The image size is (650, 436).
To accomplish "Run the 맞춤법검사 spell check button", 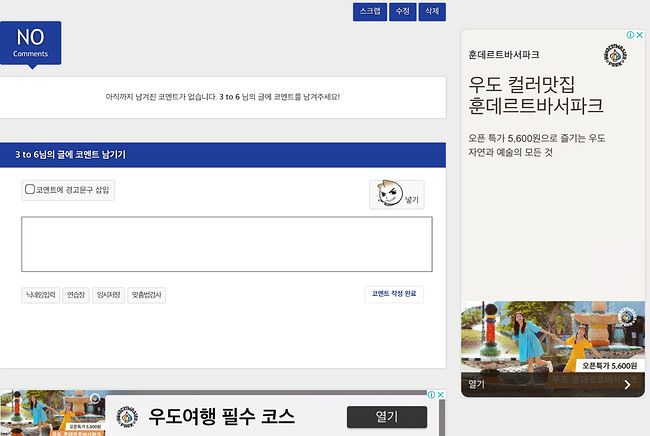I will [x=146, y=295].
